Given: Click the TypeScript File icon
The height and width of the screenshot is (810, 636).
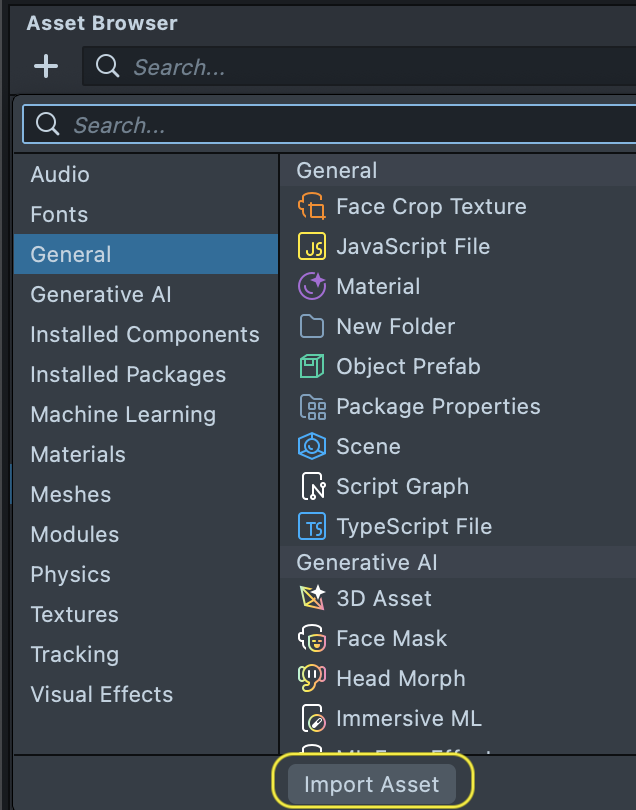Looking at the screenshot, I should click(312, 527).
